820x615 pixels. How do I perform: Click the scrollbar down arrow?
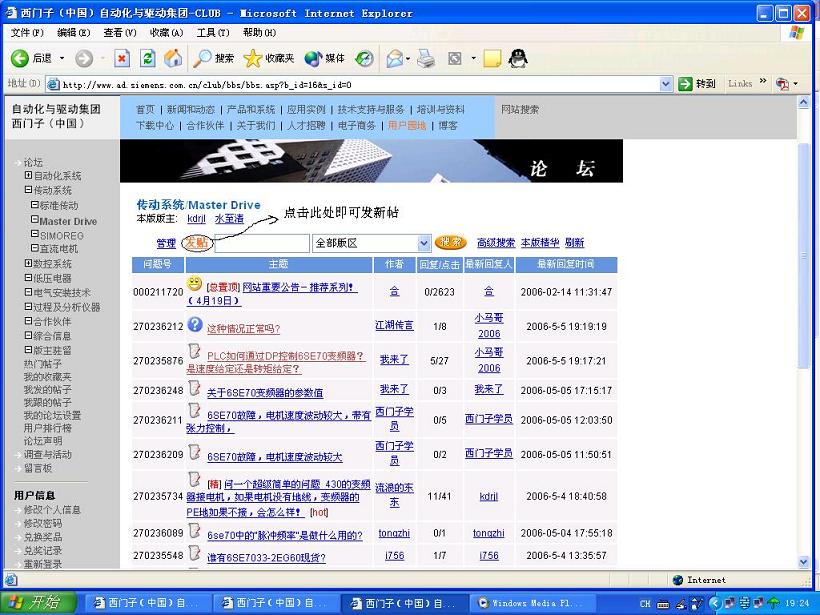point(804,562)
